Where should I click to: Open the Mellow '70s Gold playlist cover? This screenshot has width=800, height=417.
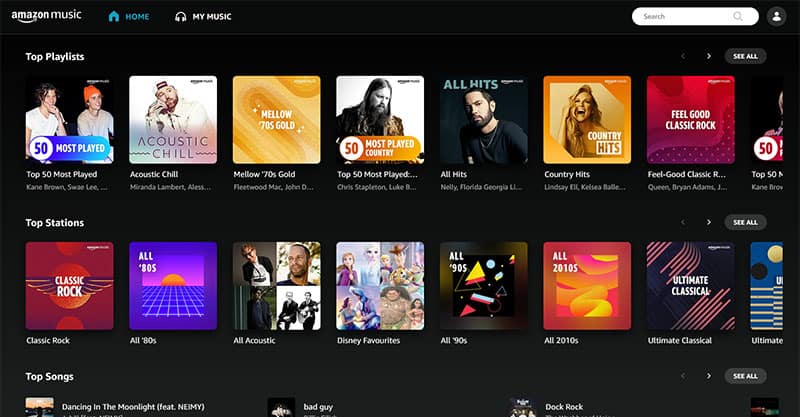click(277, 120)
